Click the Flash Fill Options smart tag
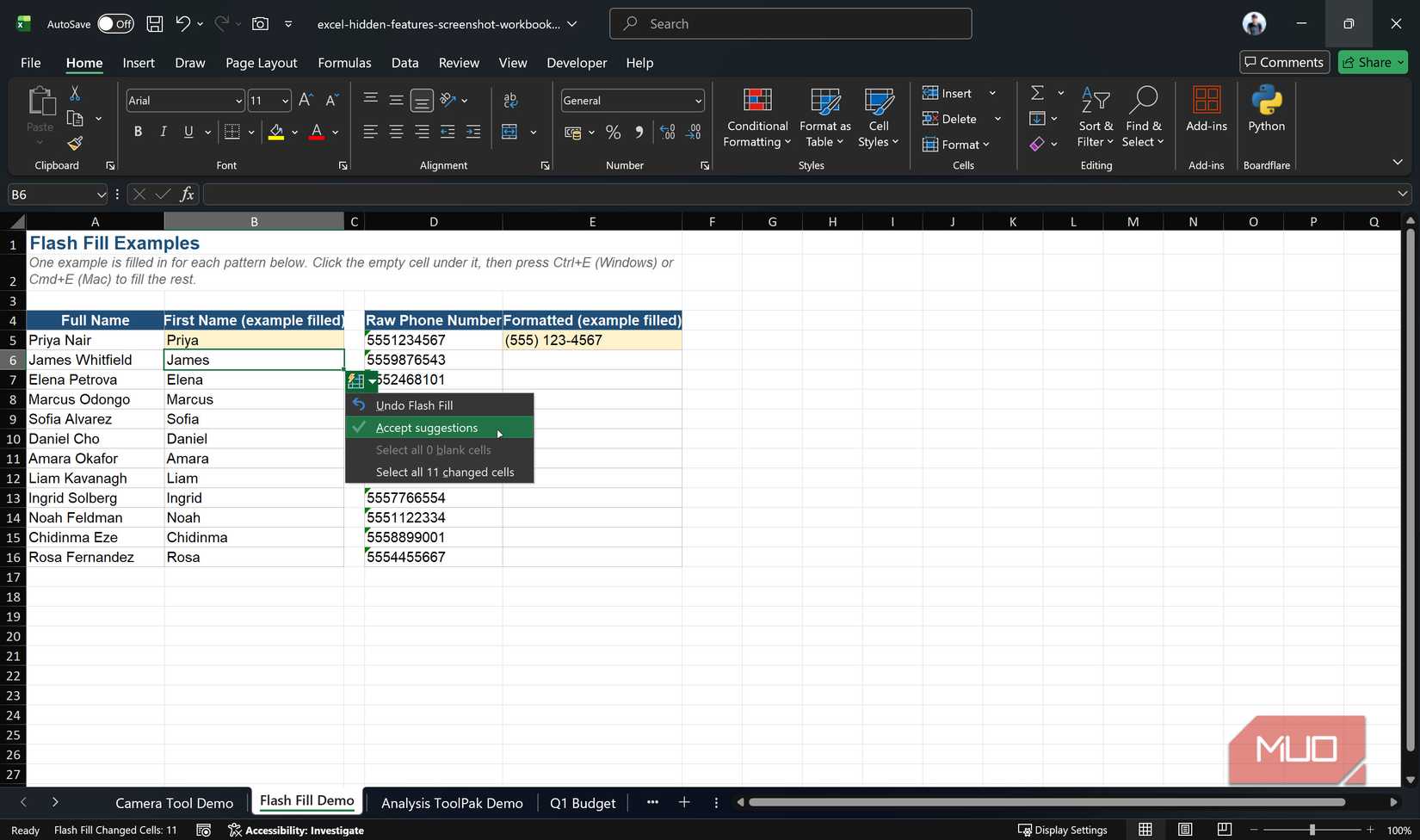The height and width of the screenshot is (840, 1420). click(x=362, y=381)
